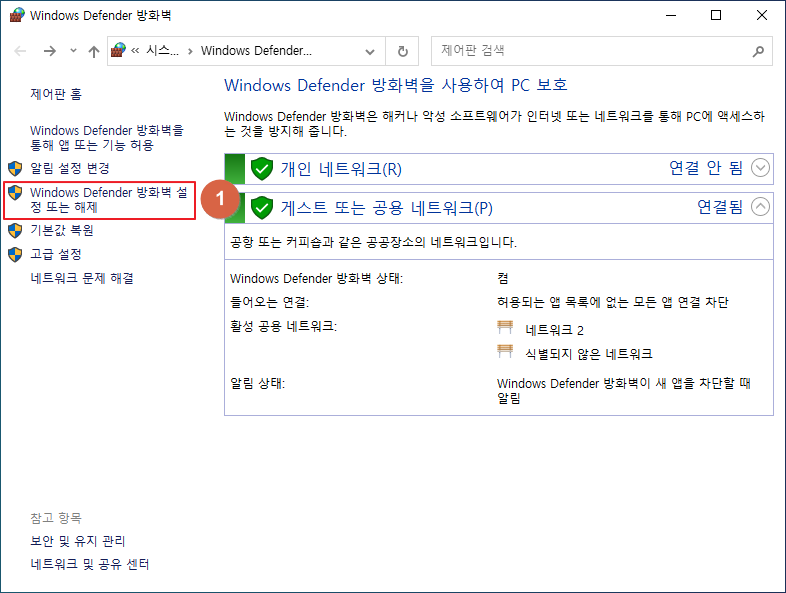Click the 들어오는 연결: label
Viewport: 786px width, 593px height.
(x=270, y=302)
